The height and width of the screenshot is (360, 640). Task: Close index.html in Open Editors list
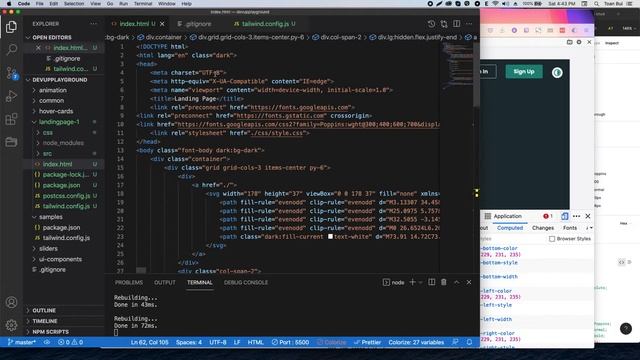point(38,48)
